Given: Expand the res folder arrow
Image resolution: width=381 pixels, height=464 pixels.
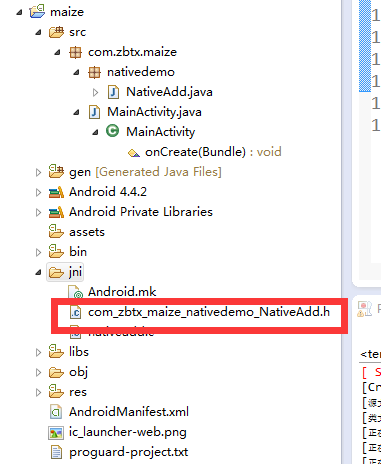Looking at the screenshot, I should [39, 392].
